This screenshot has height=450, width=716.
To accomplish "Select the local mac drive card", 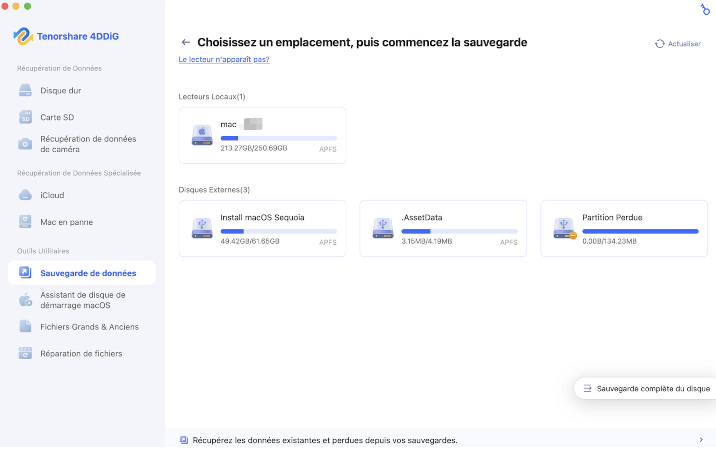I will (262, 135).
